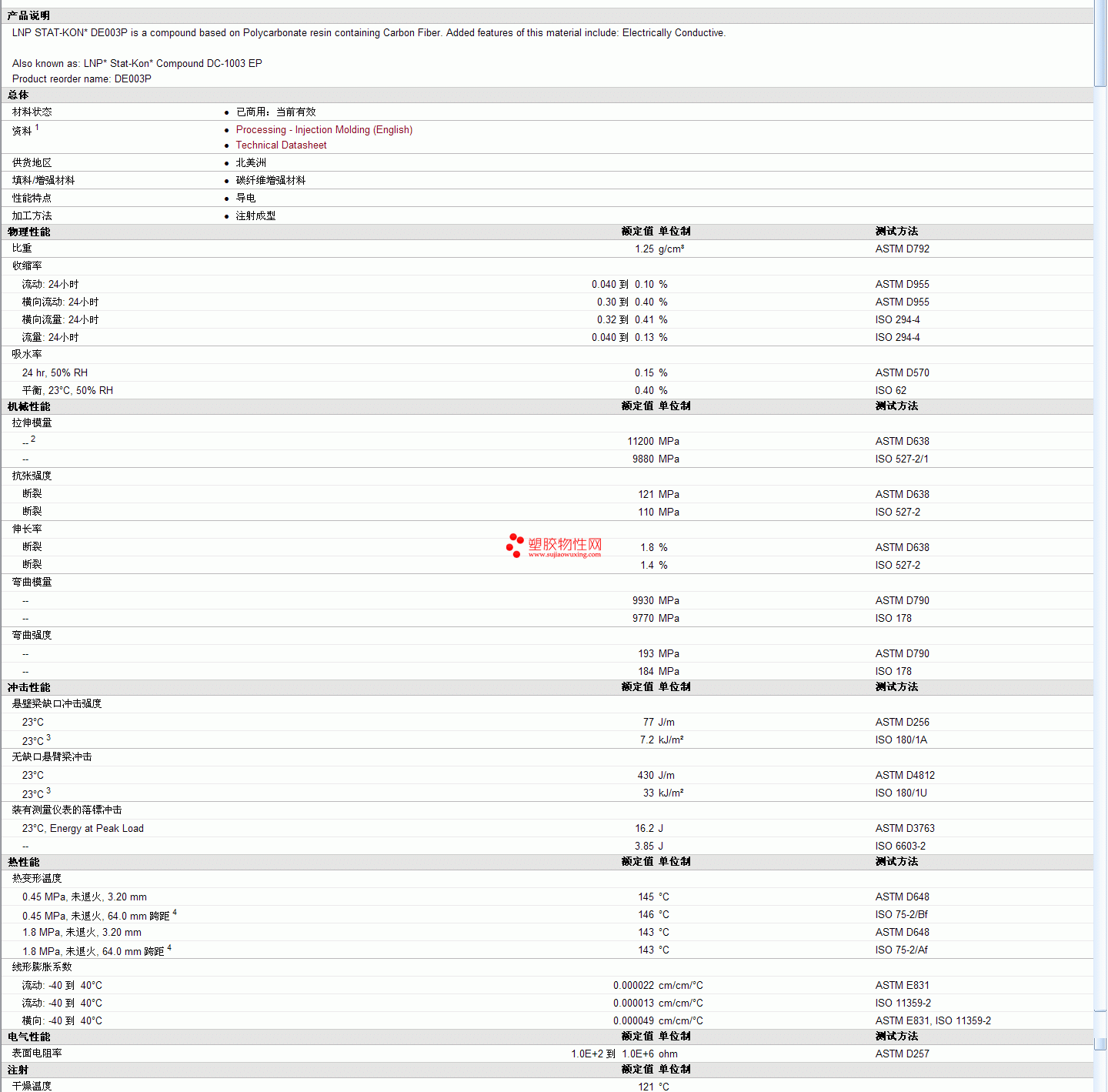Viewport: 1108px width, 1092px height.
Task: Click the 弯曲强度 property label
Action: coord(32,636)
